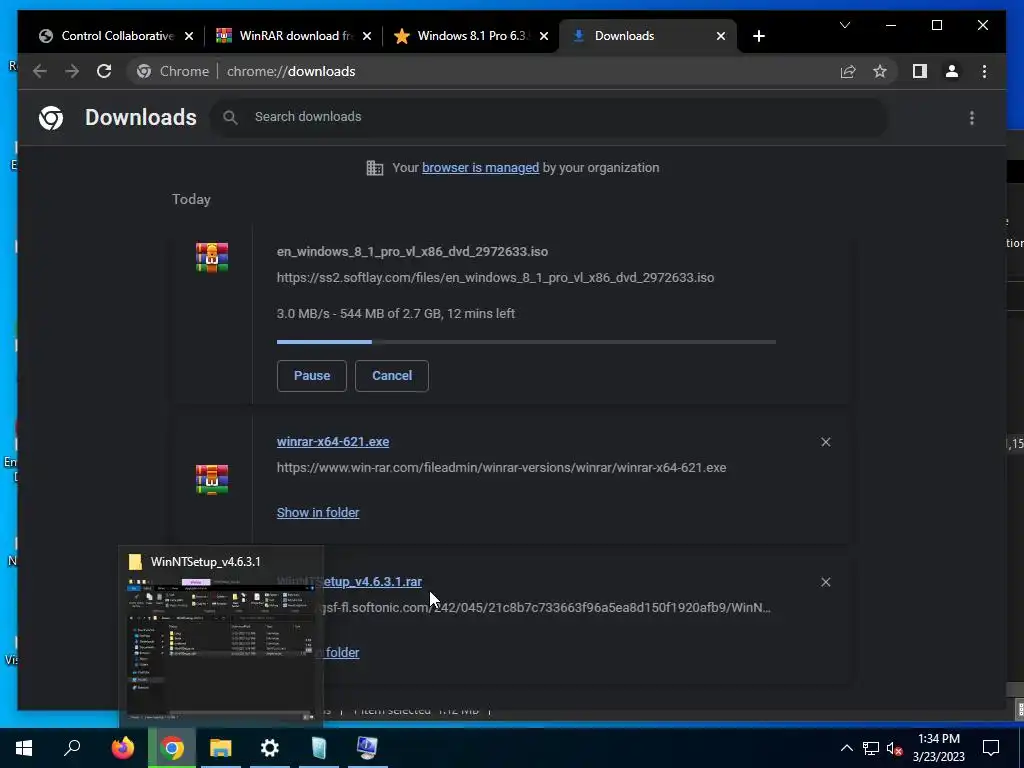Open the winrar-x64-621.exe file link
The image size is (1024, 768).
(x=333, y=441)
